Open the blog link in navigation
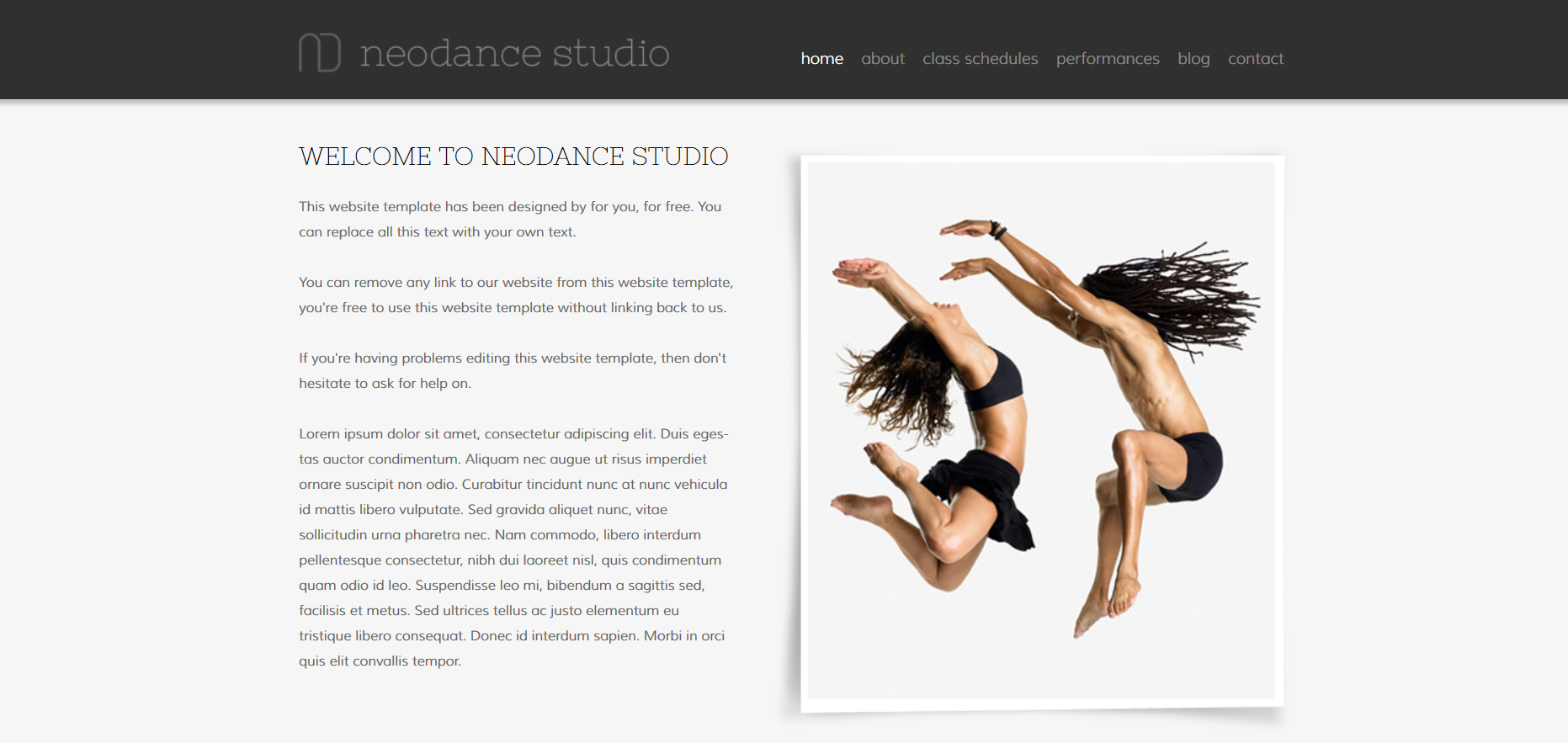The height and width of the screenshot is (743, 1568). 1193,59
